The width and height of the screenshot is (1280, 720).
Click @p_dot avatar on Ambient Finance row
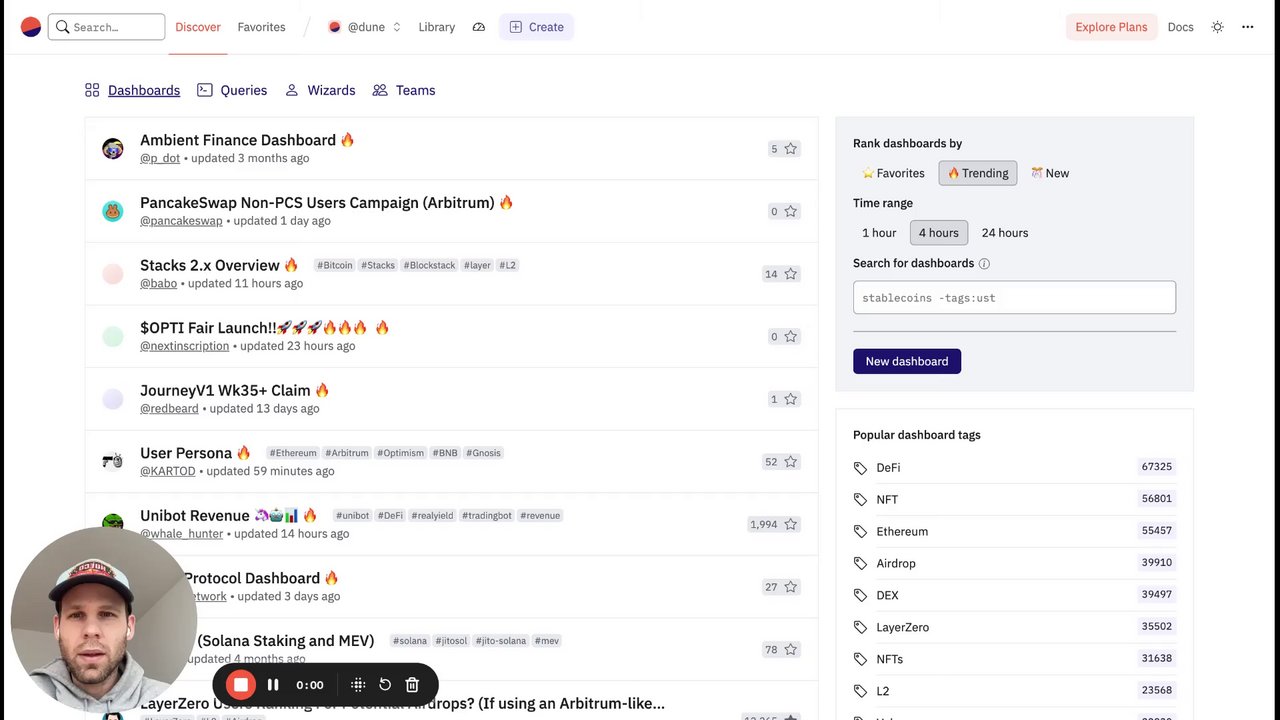[113, 149]
